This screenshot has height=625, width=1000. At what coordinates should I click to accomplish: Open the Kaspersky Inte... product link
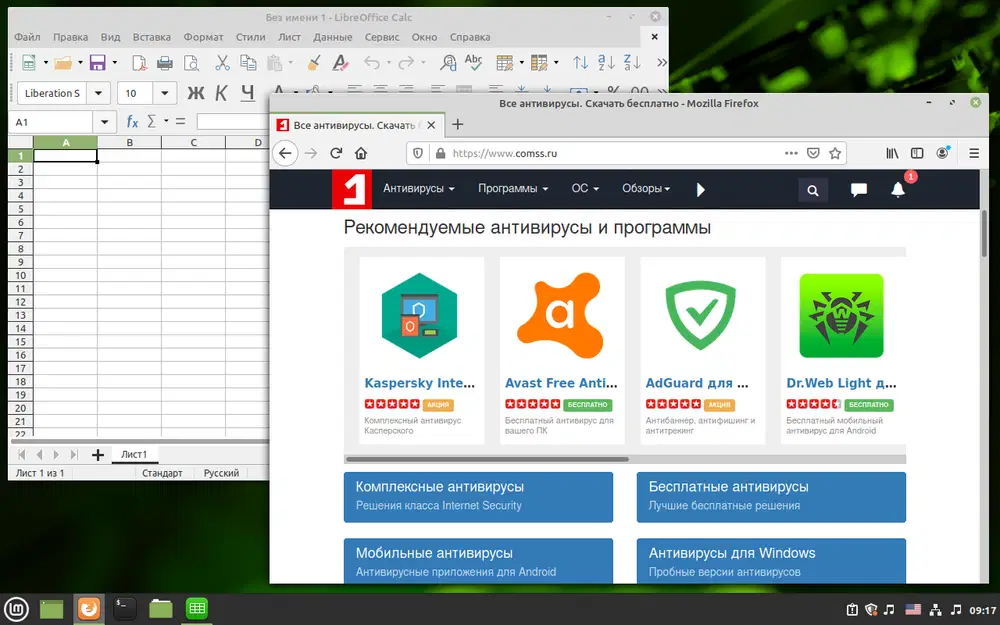[x=420, y=383]
